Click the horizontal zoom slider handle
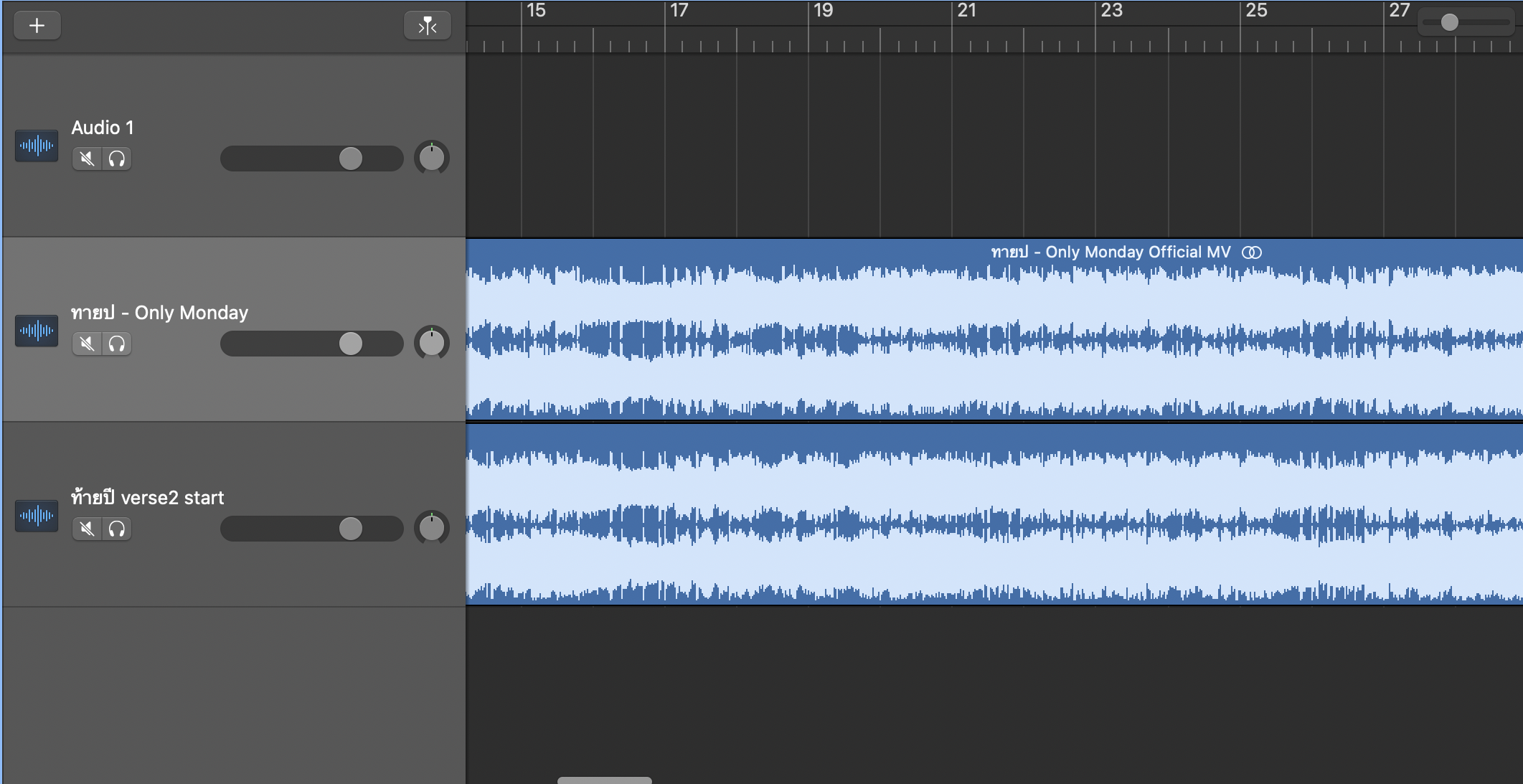1523x784 pixels. [x=1450, y=22]
